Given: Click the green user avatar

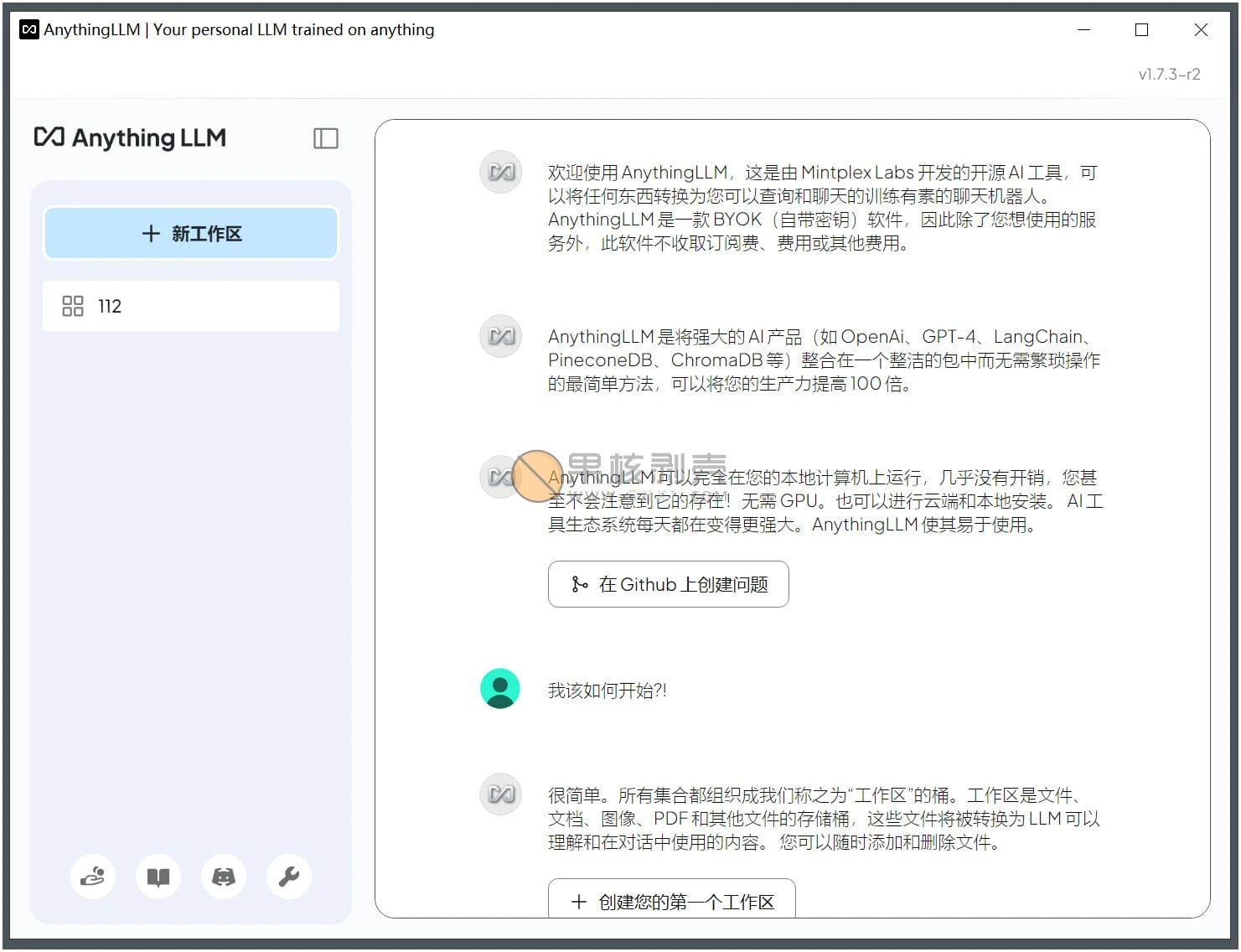Looking at the screenshot, I should pyautogui.click(x=500, y=689).
